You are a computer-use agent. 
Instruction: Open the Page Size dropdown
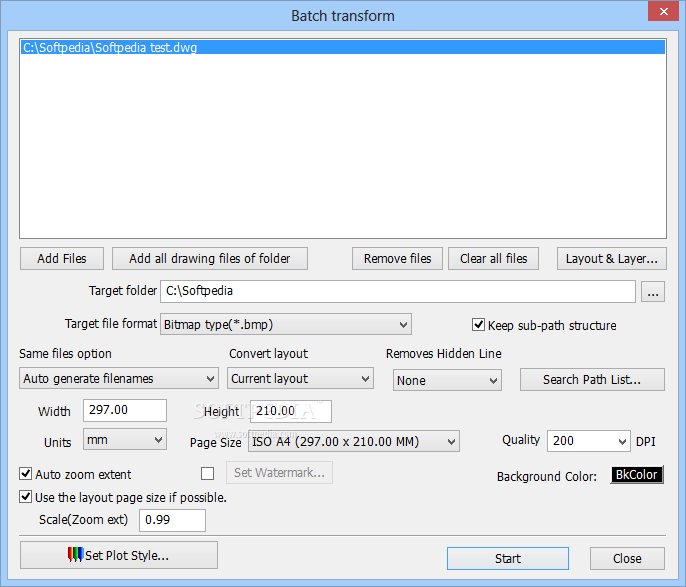(354, 441)
